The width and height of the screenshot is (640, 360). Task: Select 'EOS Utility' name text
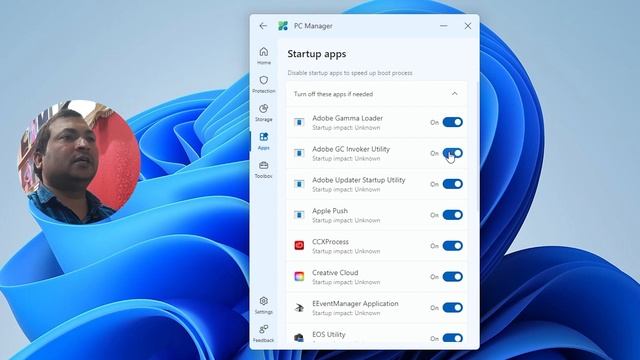(329, 334)
